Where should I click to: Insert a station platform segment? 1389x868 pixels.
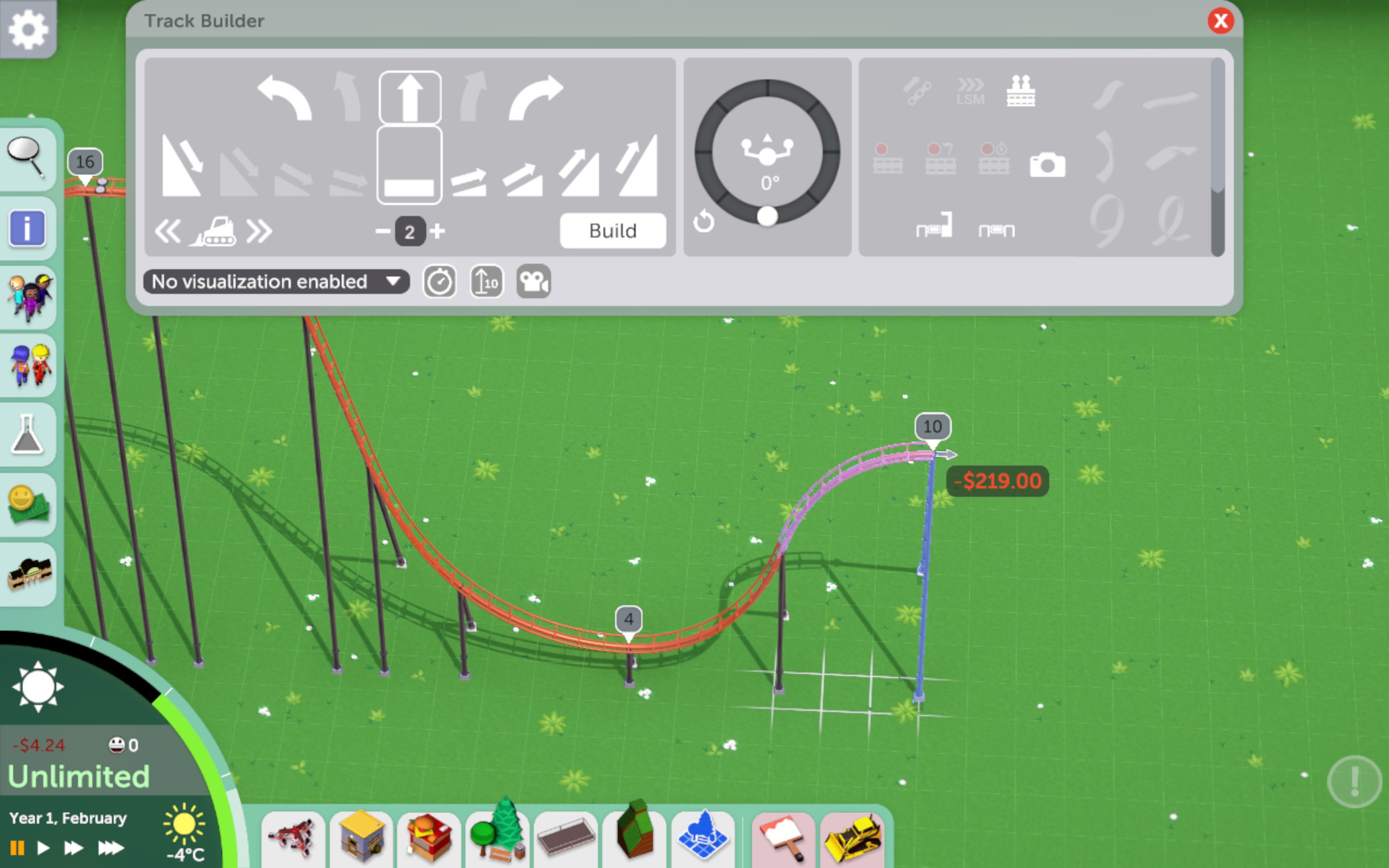(1021, 92)
